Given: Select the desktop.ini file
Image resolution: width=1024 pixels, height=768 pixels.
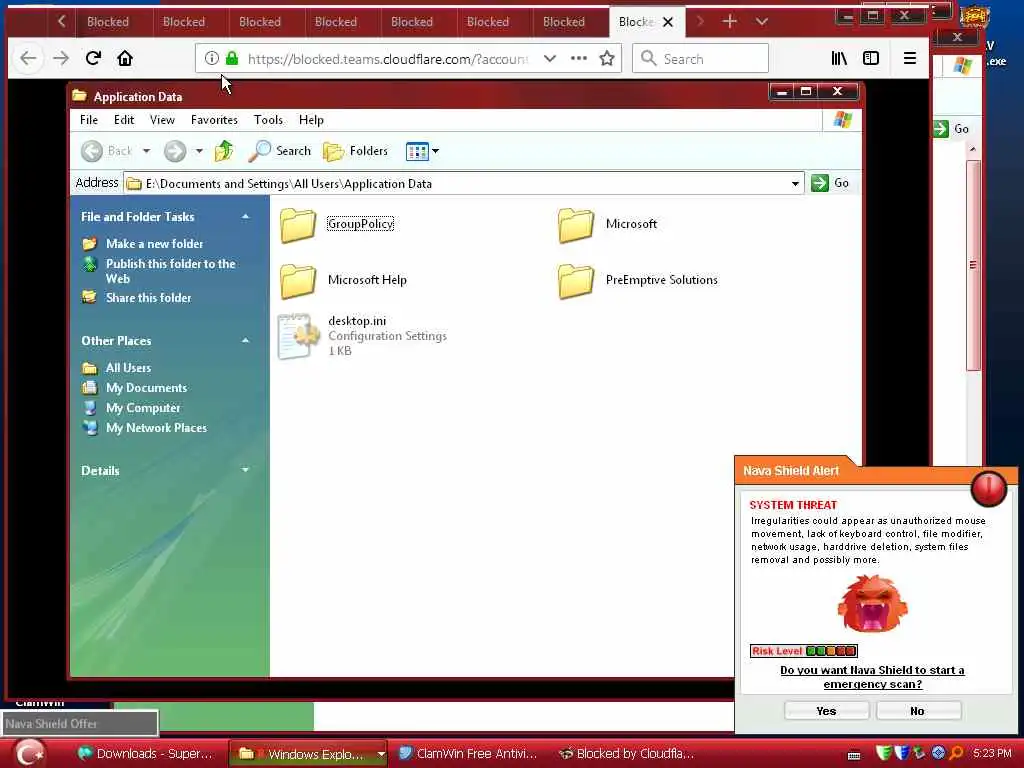Looking at the screenshot, I should click(x=362, y=336).
